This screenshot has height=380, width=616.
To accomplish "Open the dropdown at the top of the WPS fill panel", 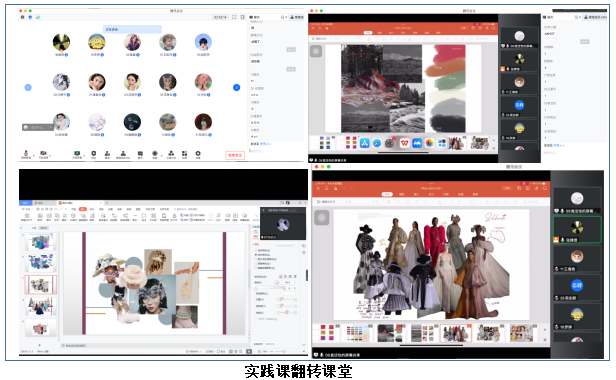I will click(x=286, y=245).
